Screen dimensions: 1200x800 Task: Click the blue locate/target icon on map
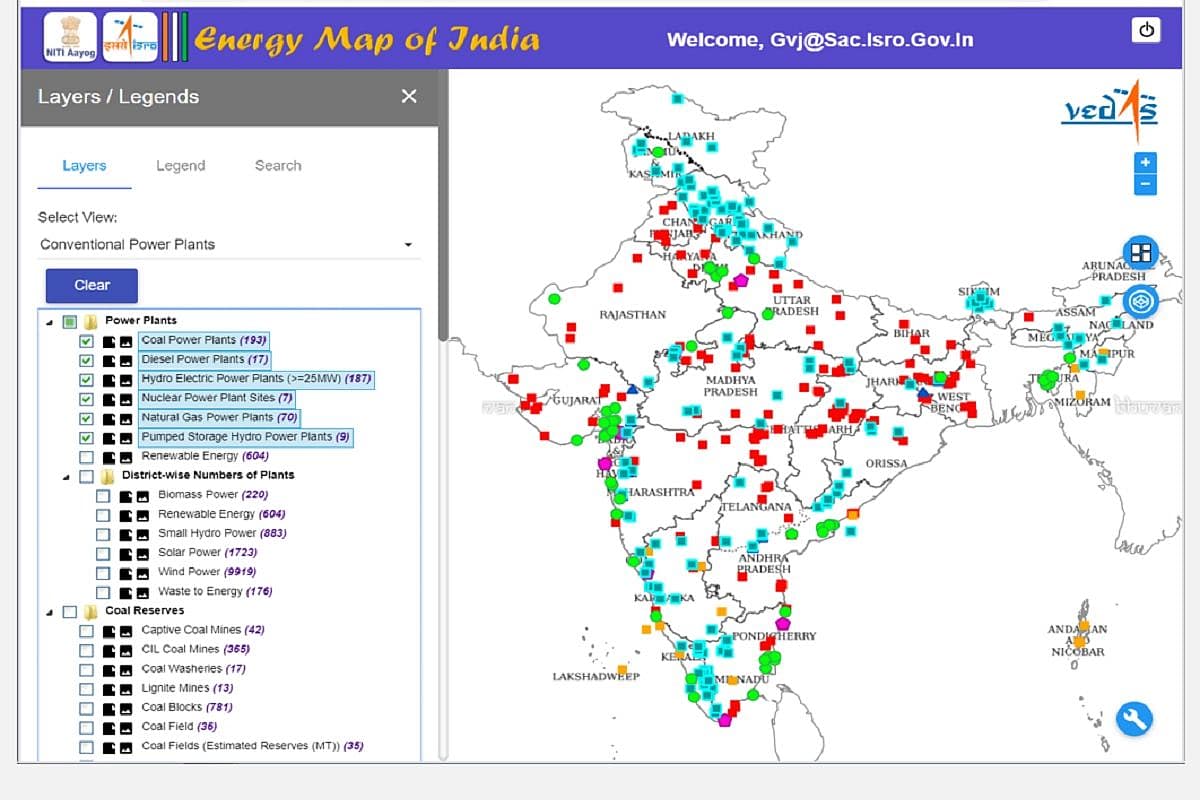[1140, 298]
